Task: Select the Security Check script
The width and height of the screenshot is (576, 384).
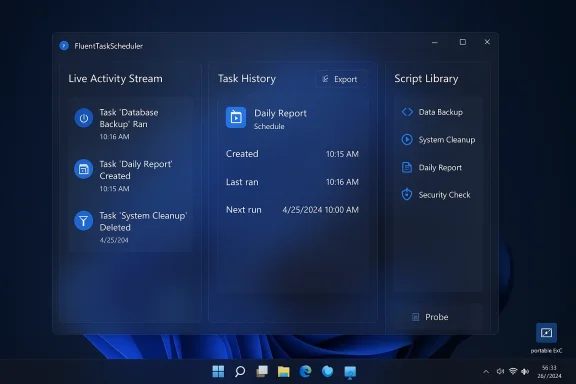Action: pos(438,195)
